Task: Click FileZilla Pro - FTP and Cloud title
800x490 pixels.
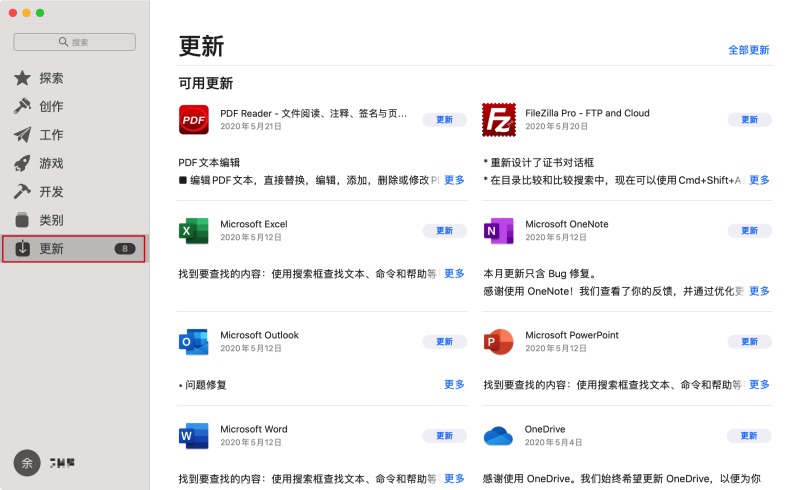Action: (587, 113)
